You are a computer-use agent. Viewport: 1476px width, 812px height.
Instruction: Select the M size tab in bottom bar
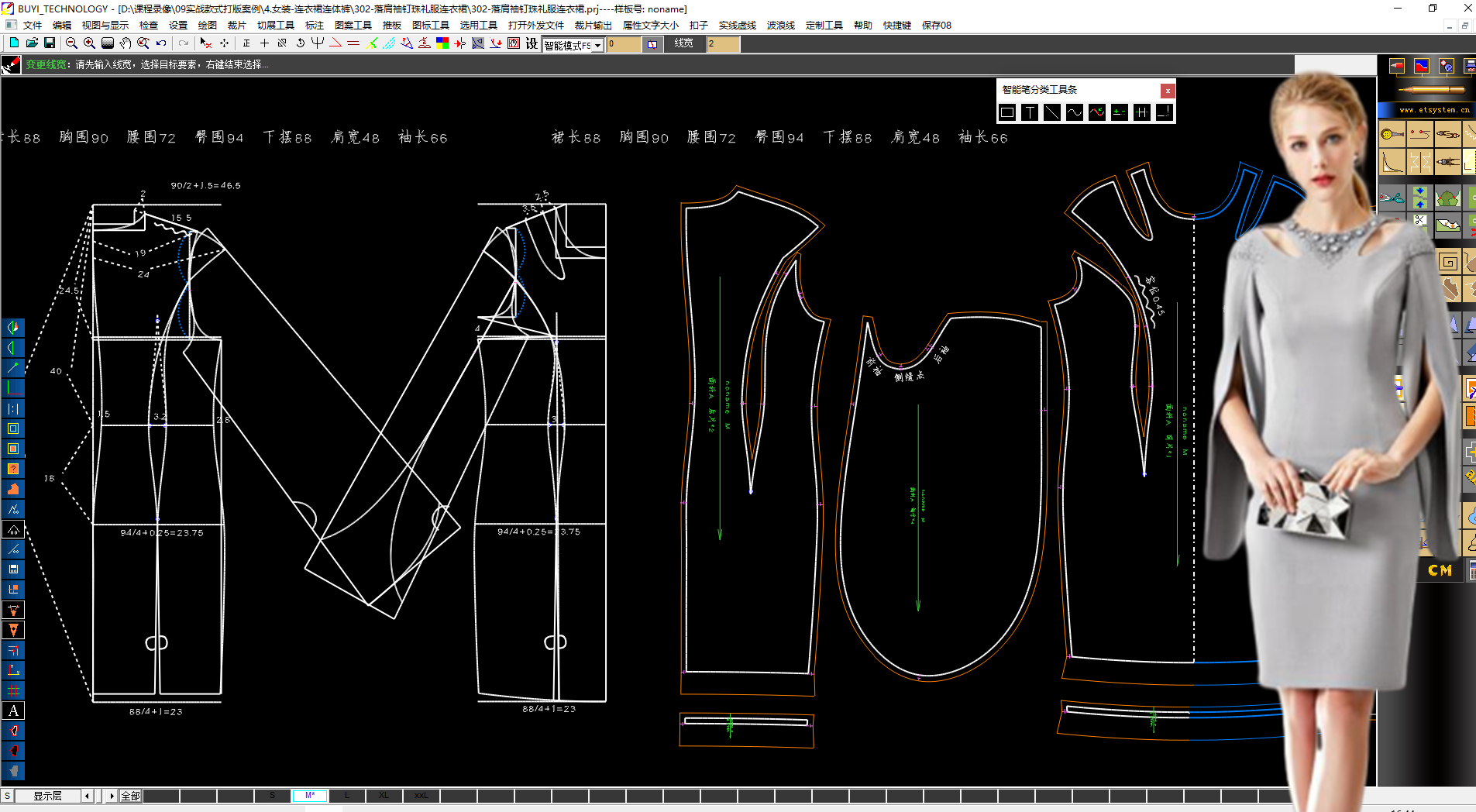tap(309, 796)
